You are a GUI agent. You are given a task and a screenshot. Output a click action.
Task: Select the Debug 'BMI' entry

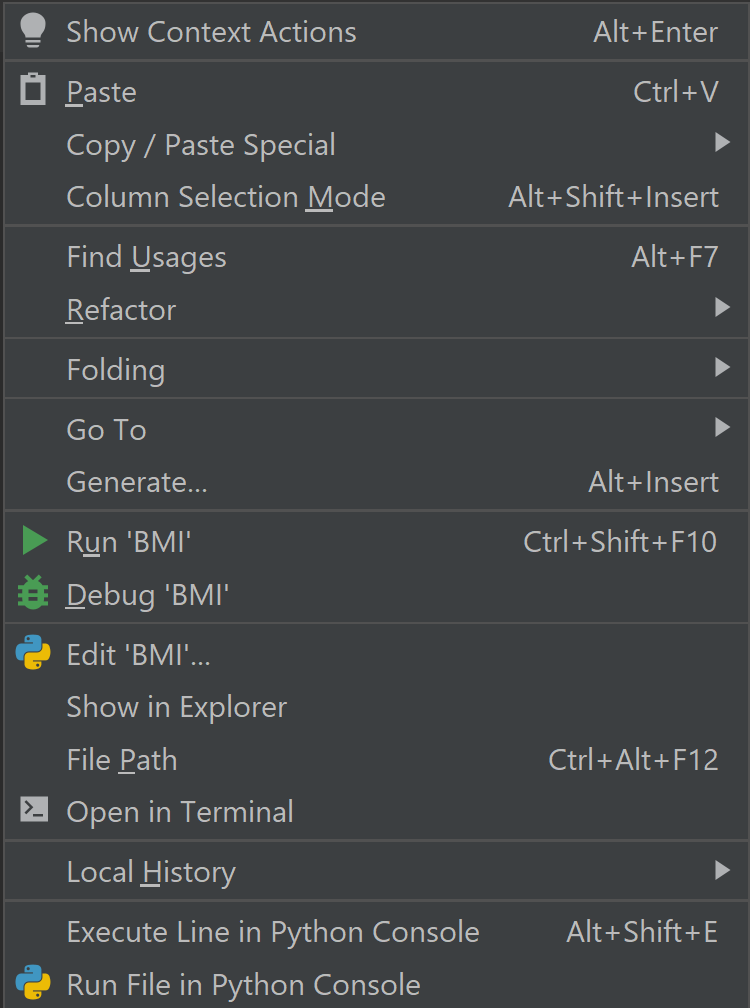pyautogui.click(x=148, y=595)
